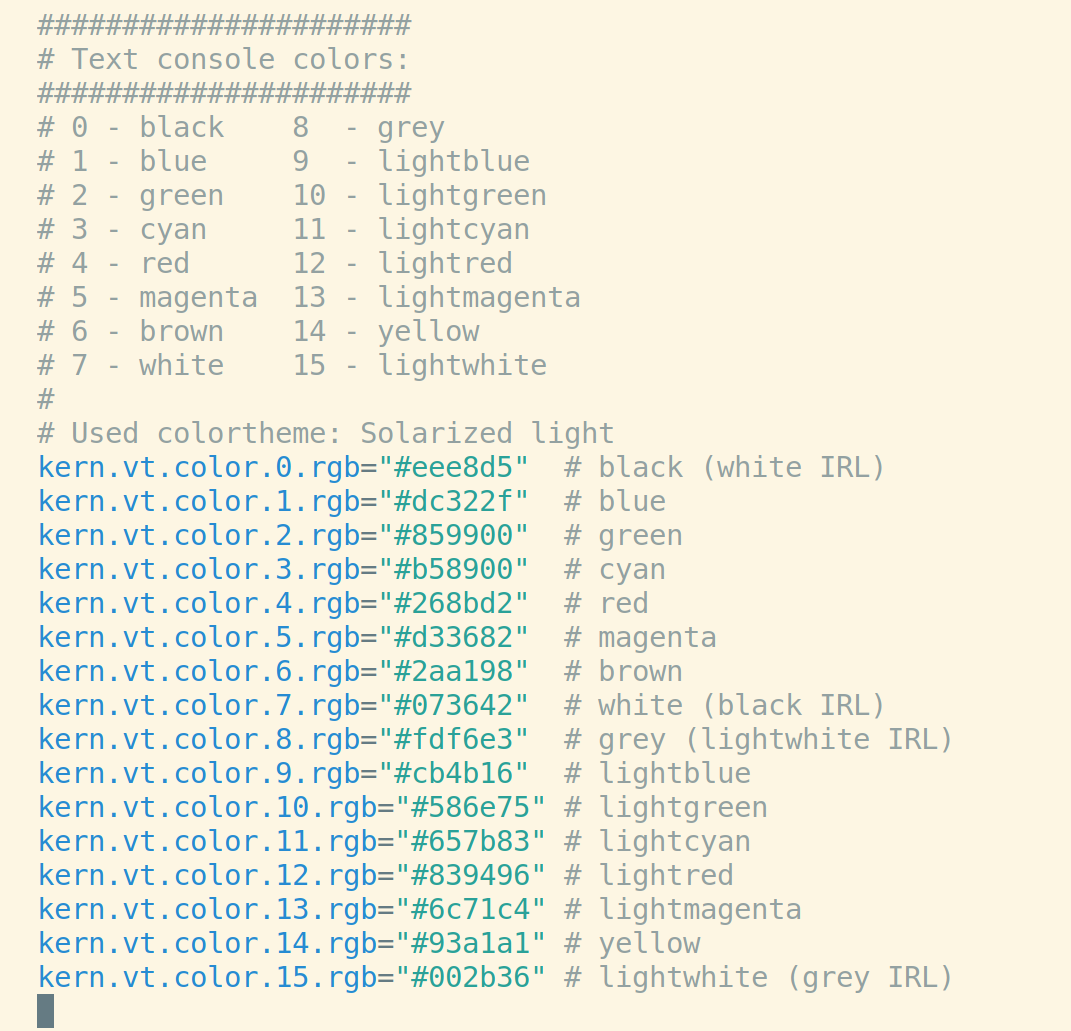
Task: Place cursor in "#268bd2" string
Action: point(454,604)
